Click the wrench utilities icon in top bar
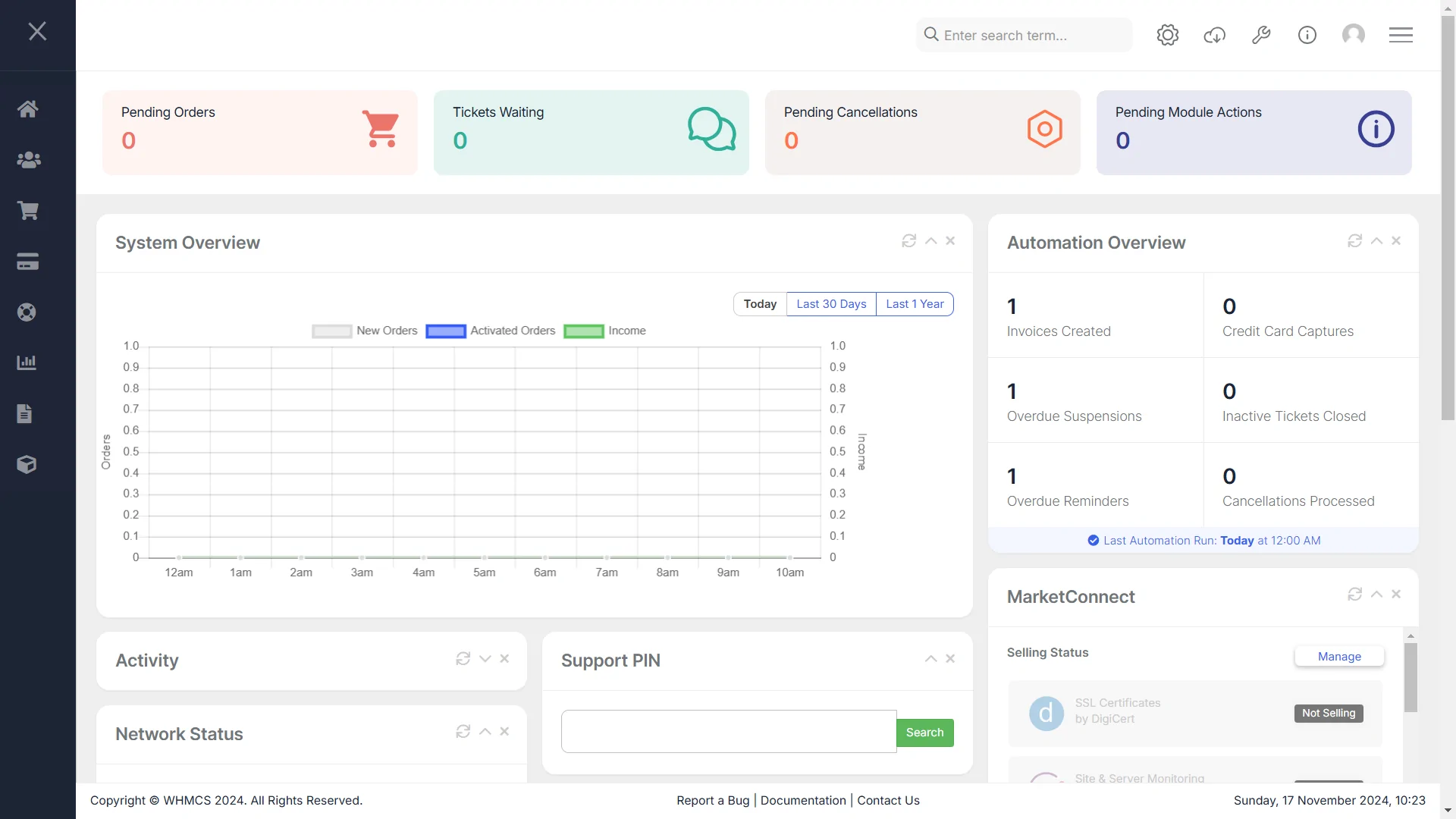Viewport: 1456px width, 819px height. 1261,35
